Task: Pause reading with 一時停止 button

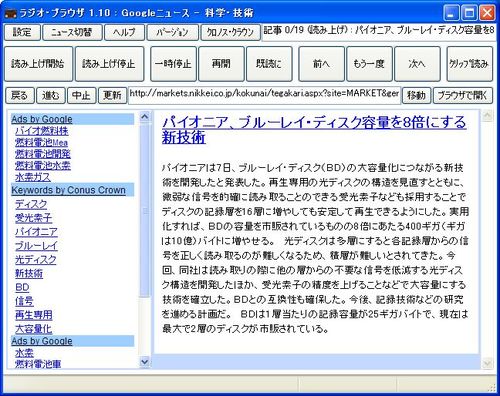Action: (173, 64)
